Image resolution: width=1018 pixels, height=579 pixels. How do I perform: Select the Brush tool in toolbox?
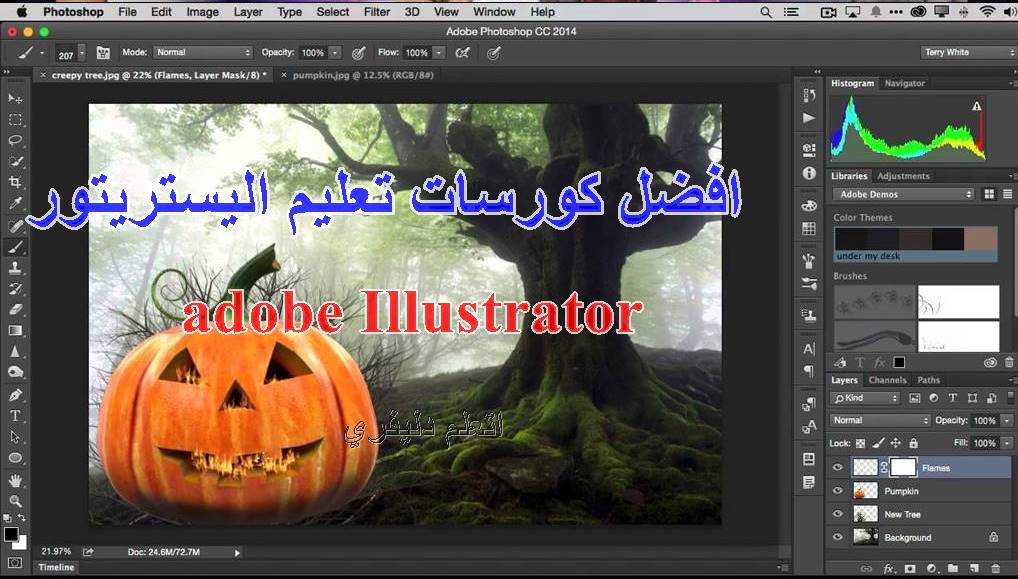click(15, 247)
